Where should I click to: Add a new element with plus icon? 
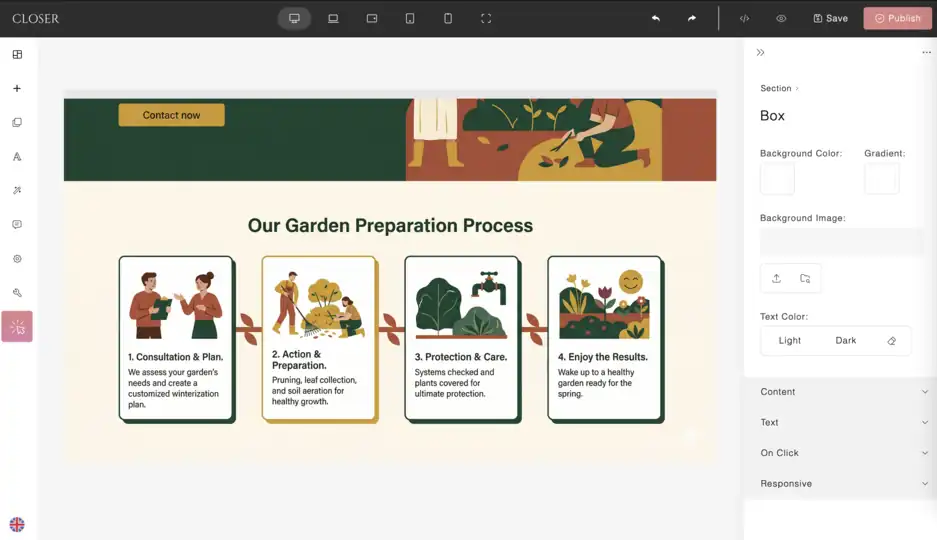[17, 88]
